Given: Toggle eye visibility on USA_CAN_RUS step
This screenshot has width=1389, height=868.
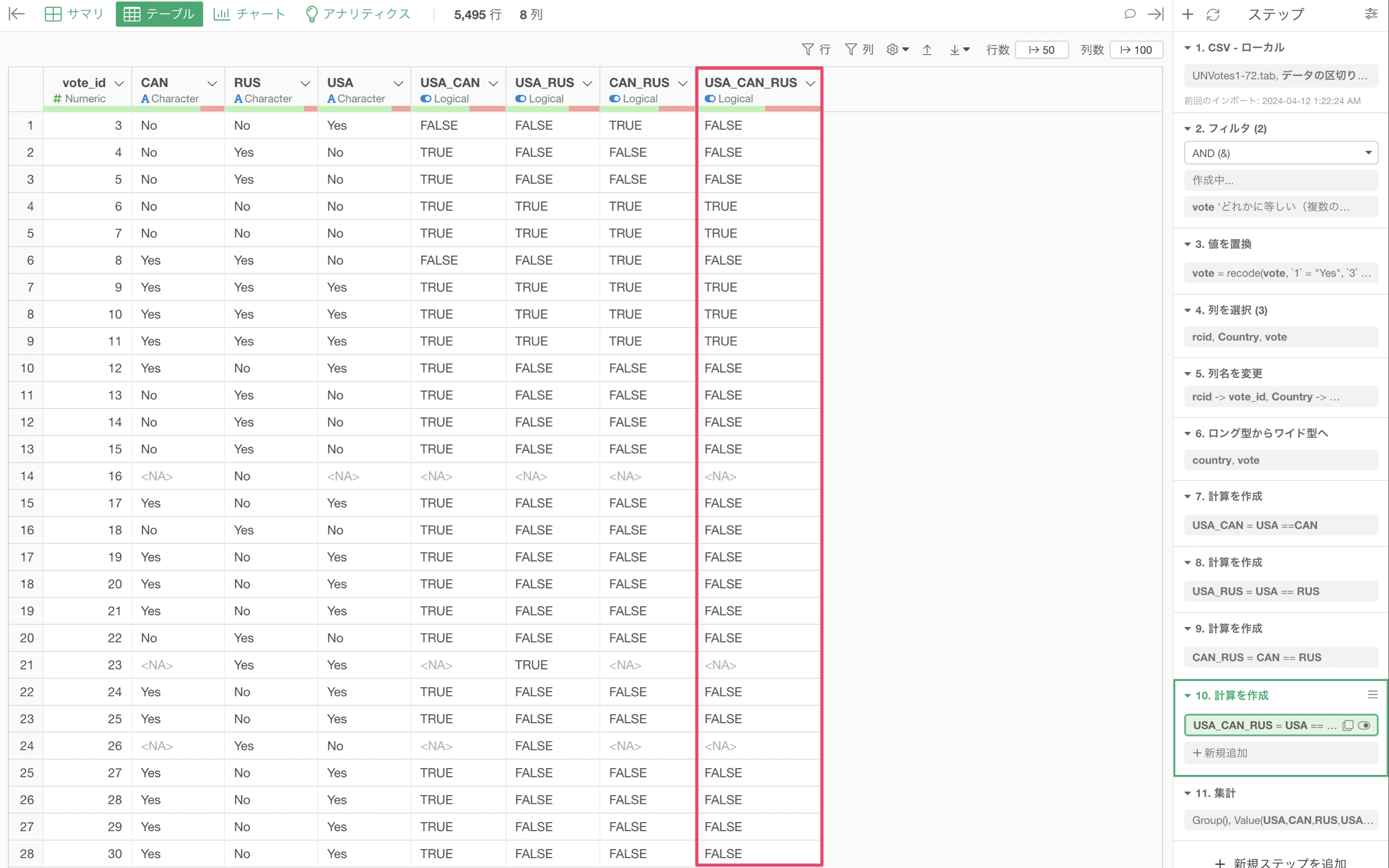Looking at the screenshot, I should click(x=1364, y=725).
